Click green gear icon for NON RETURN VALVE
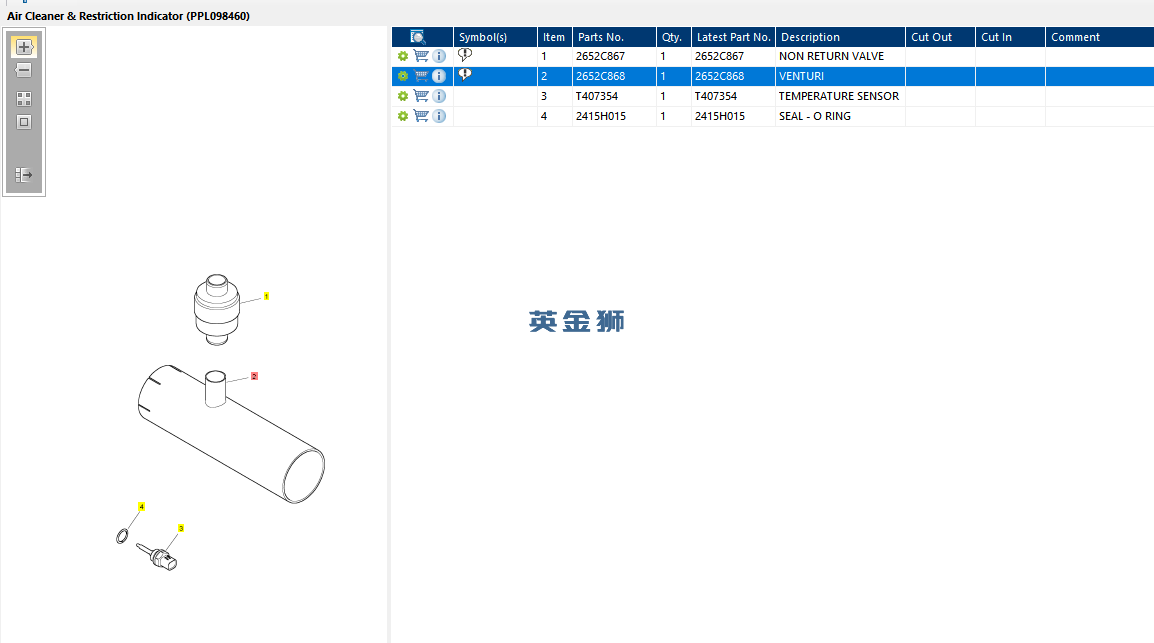The height and width of the screenshot is (643, 1154). click(x=403, y=56)
